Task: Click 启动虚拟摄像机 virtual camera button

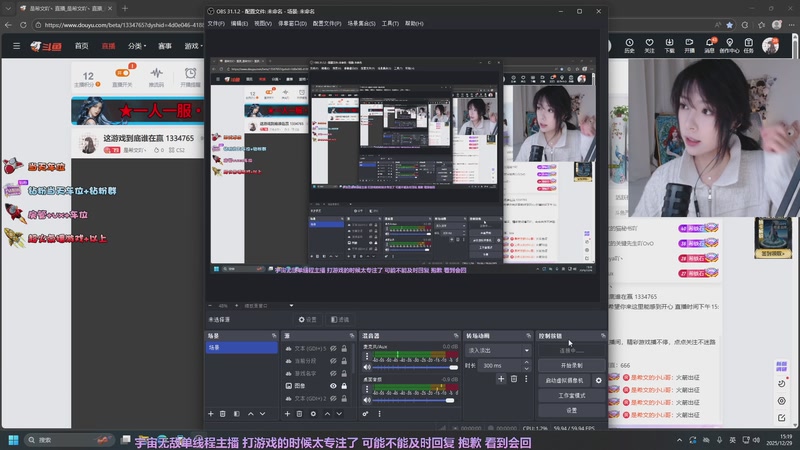Action: point(564,381)
